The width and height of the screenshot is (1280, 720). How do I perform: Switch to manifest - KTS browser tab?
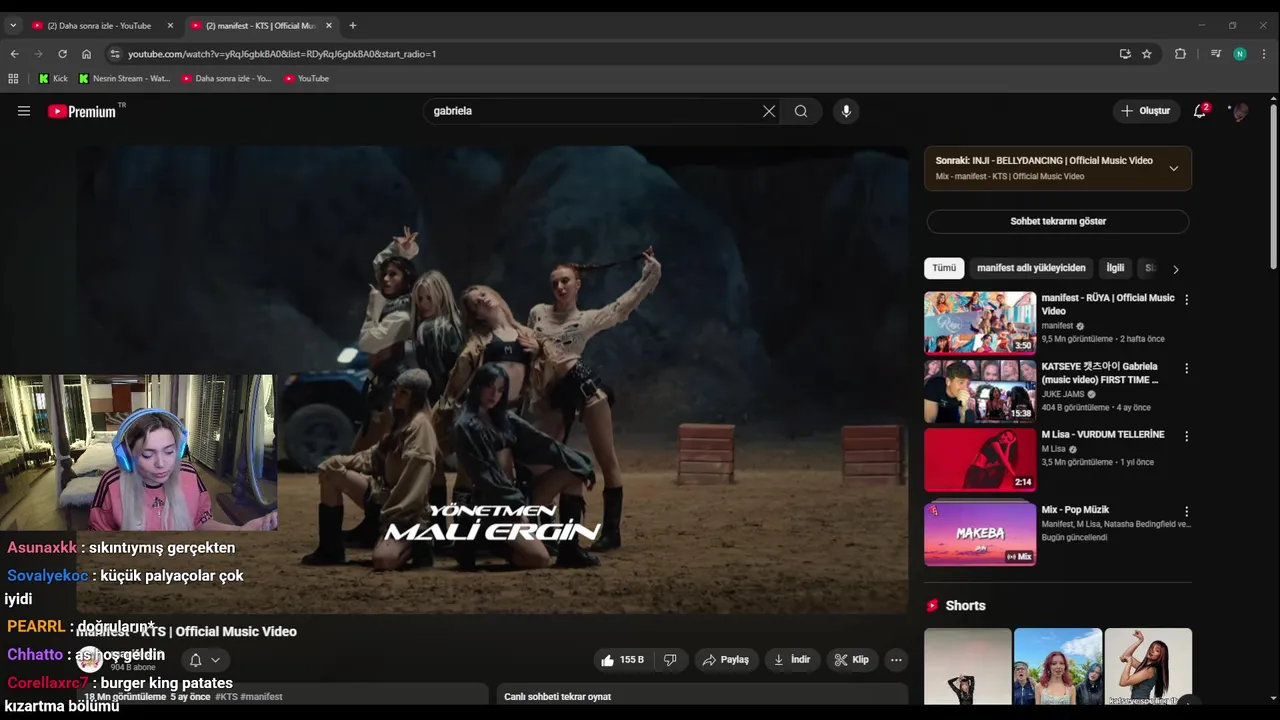(260, 26)
